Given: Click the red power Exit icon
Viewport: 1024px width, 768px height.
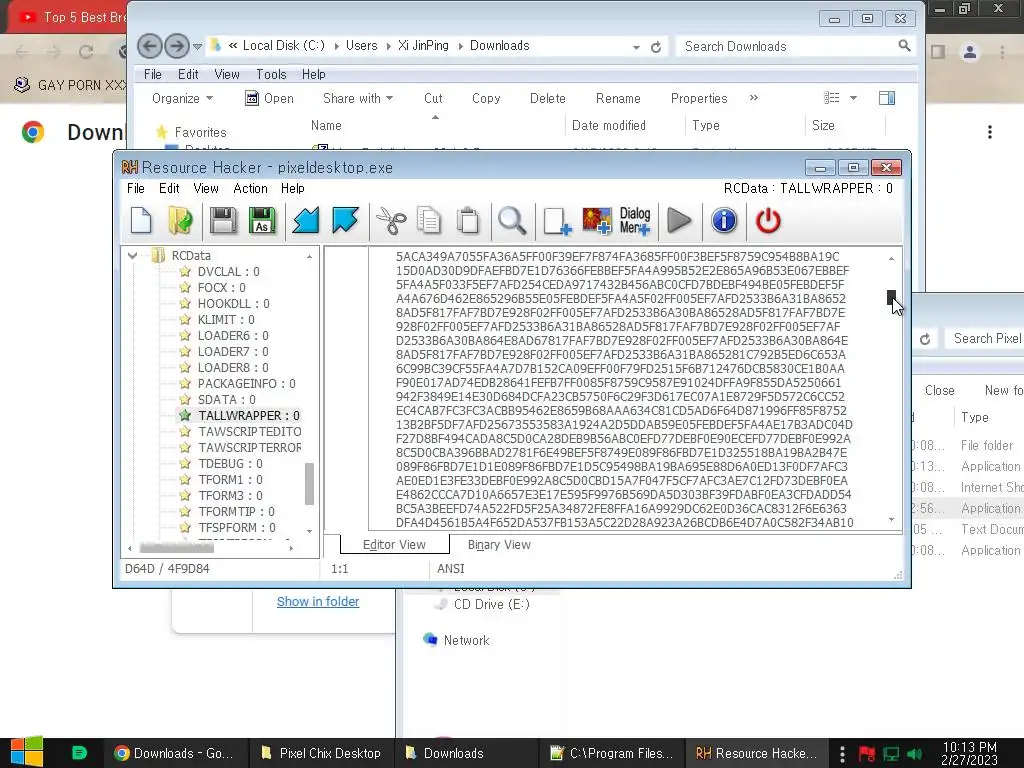Looking at the screenshot, I should tap(768, 221).
